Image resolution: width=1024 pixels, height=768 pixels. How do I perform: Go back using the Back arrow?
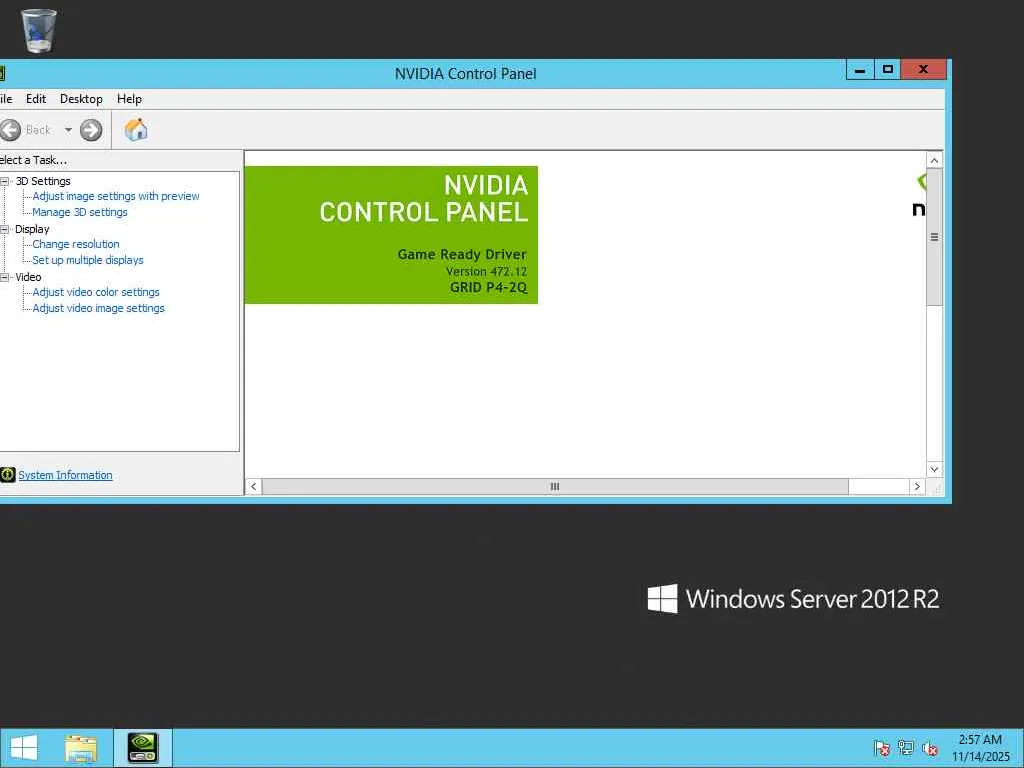[10, 130]
